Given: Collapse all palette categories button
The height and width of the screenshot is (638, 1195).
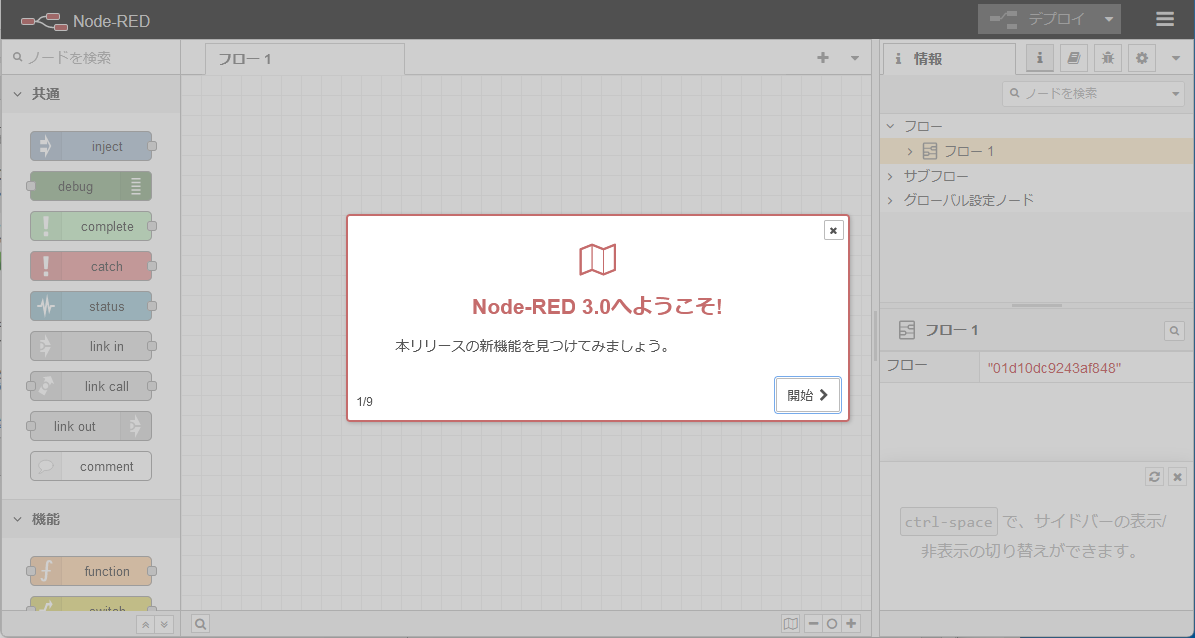Looking at the screenshot, I should click(145, 624).
